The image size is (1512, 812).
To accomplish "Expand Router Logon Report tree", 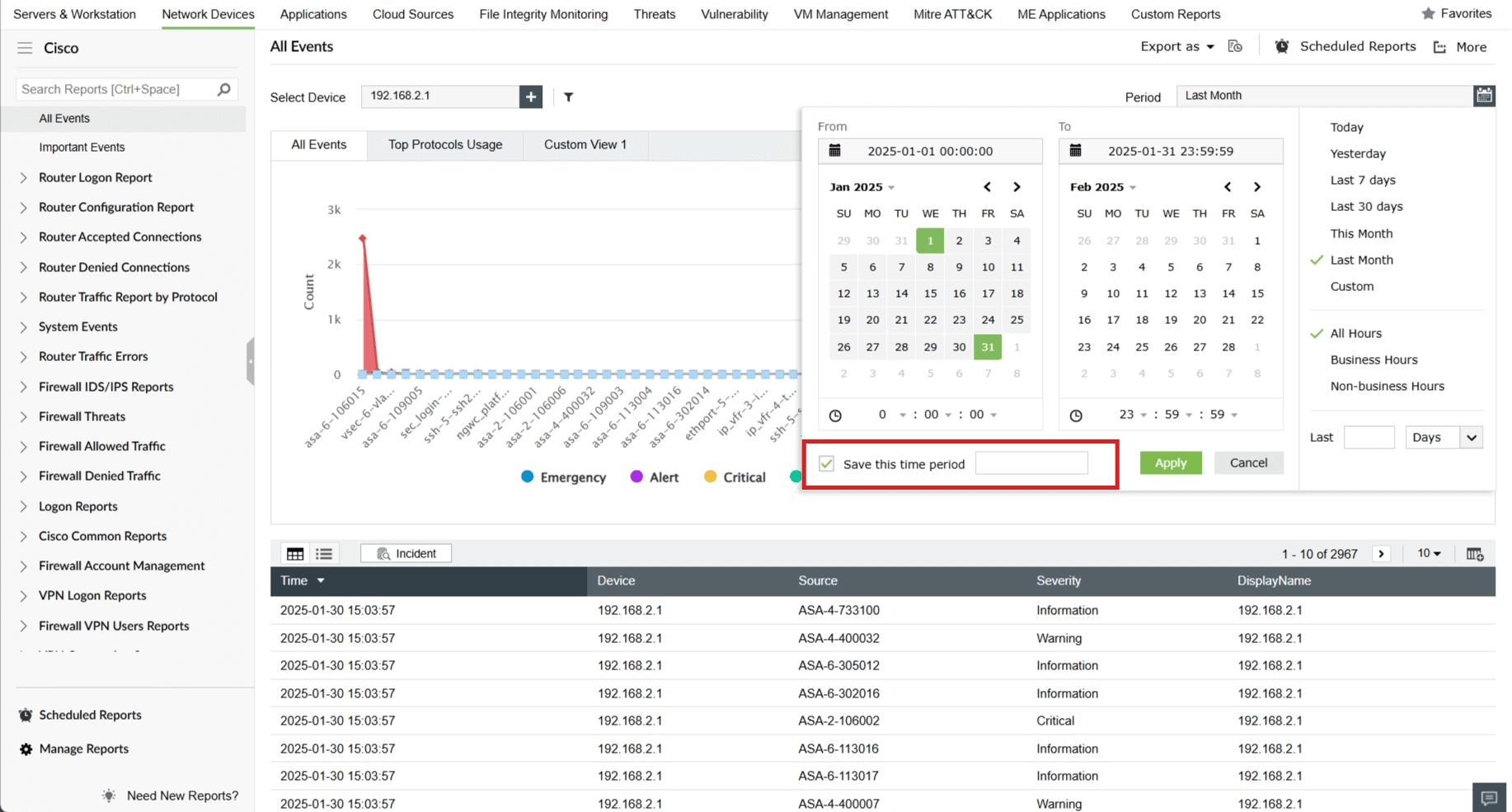I will (23, 177).
